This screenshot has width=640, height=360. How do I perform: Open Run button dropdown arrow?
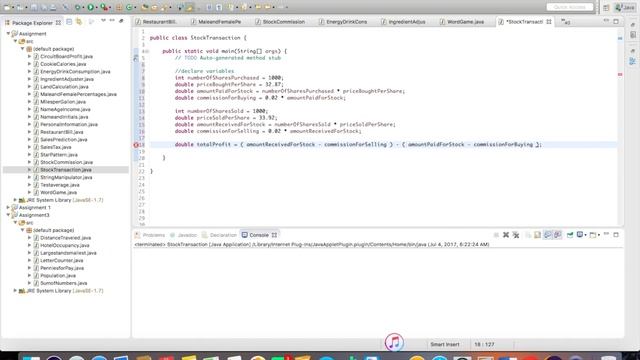tap(96, 8)
